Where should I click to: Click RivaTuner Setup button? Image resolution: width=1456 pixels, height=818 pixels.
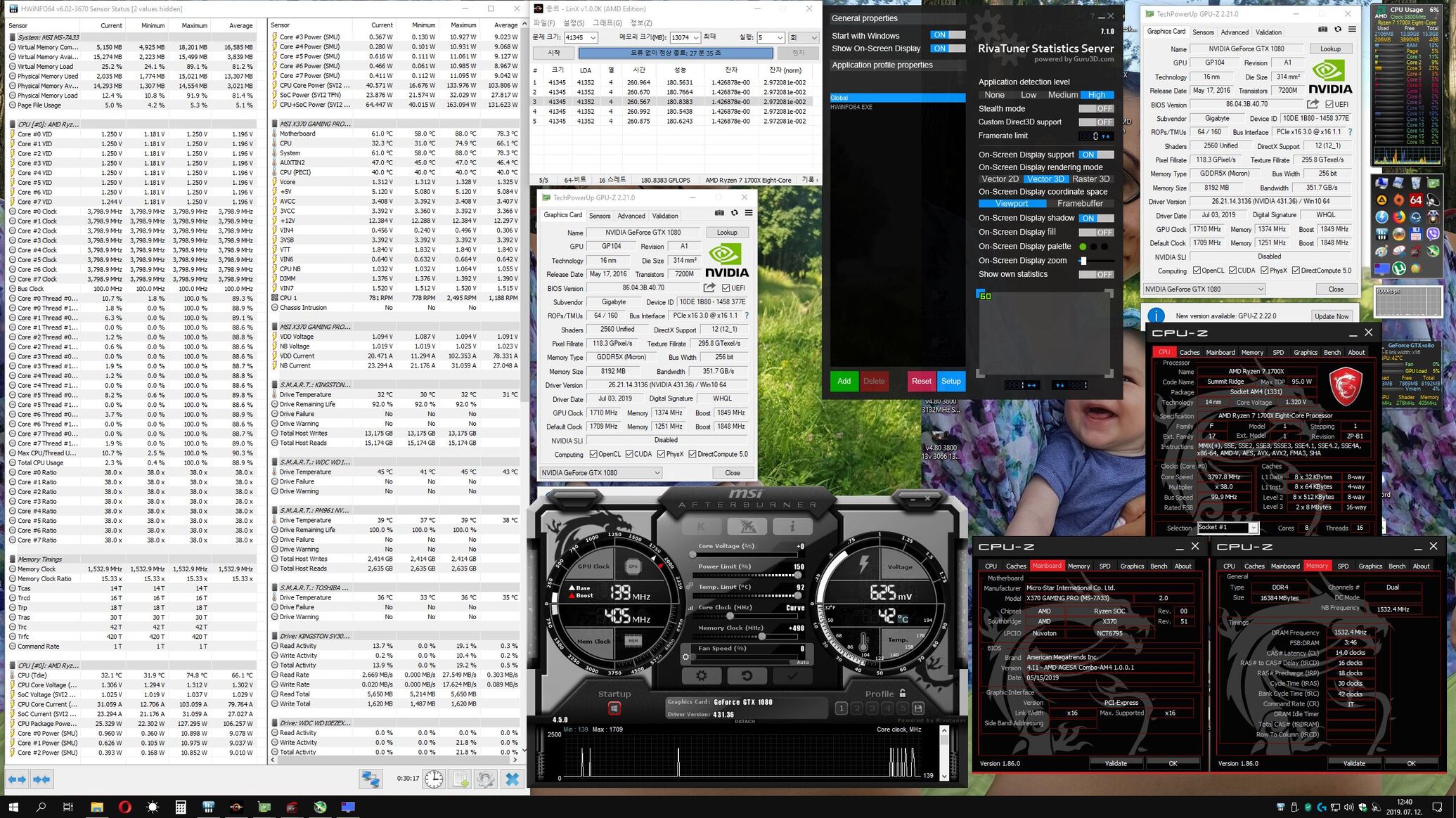click(x=951, y=382)
